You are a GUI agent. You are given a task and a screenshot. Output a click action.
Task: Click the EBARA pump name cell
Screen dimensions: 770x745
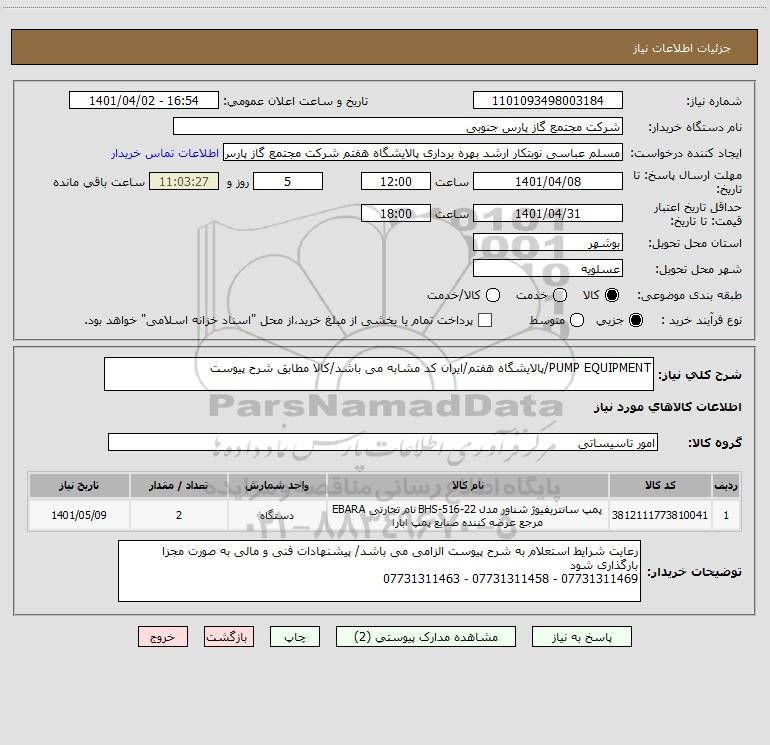point(468,515)
